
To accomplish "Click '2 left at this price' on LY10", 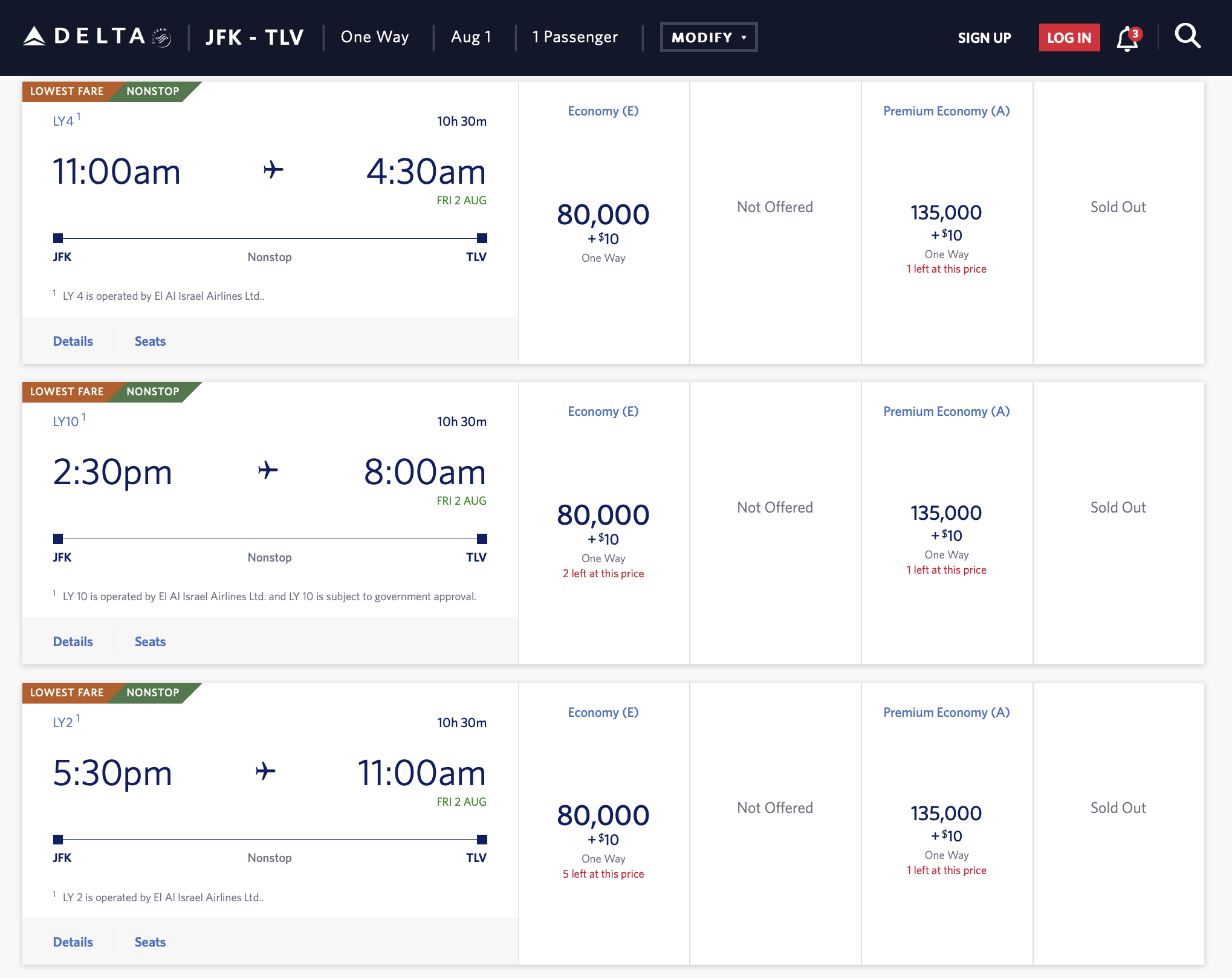I will tap(603, 574).
